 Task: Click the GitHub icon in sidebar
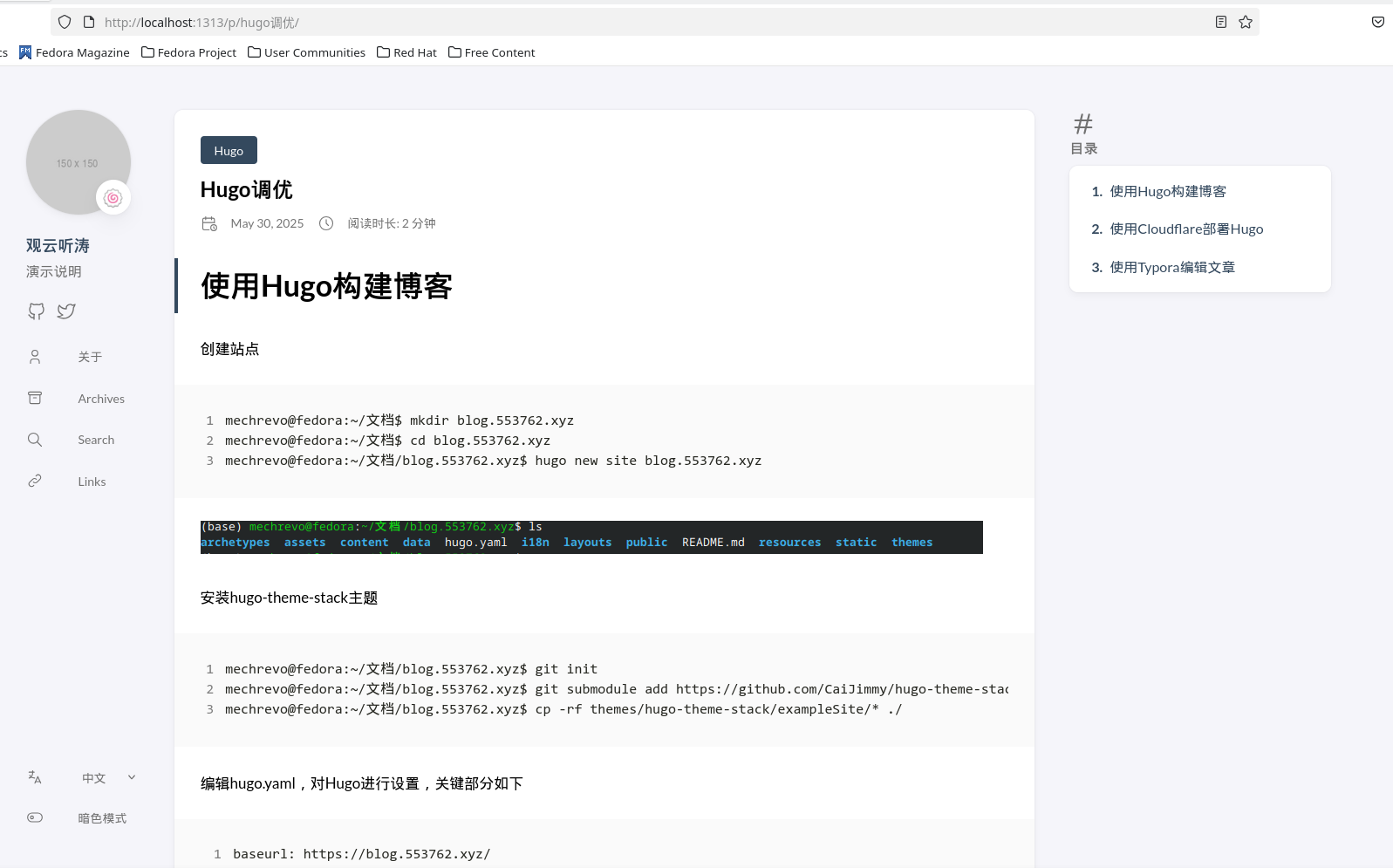(36, 311)
